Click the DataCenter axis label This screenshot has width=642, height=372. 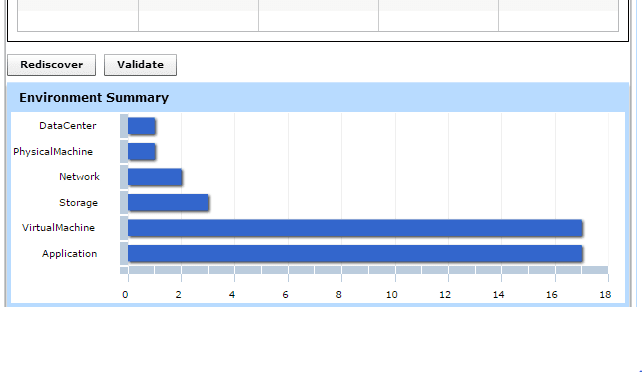68,126
